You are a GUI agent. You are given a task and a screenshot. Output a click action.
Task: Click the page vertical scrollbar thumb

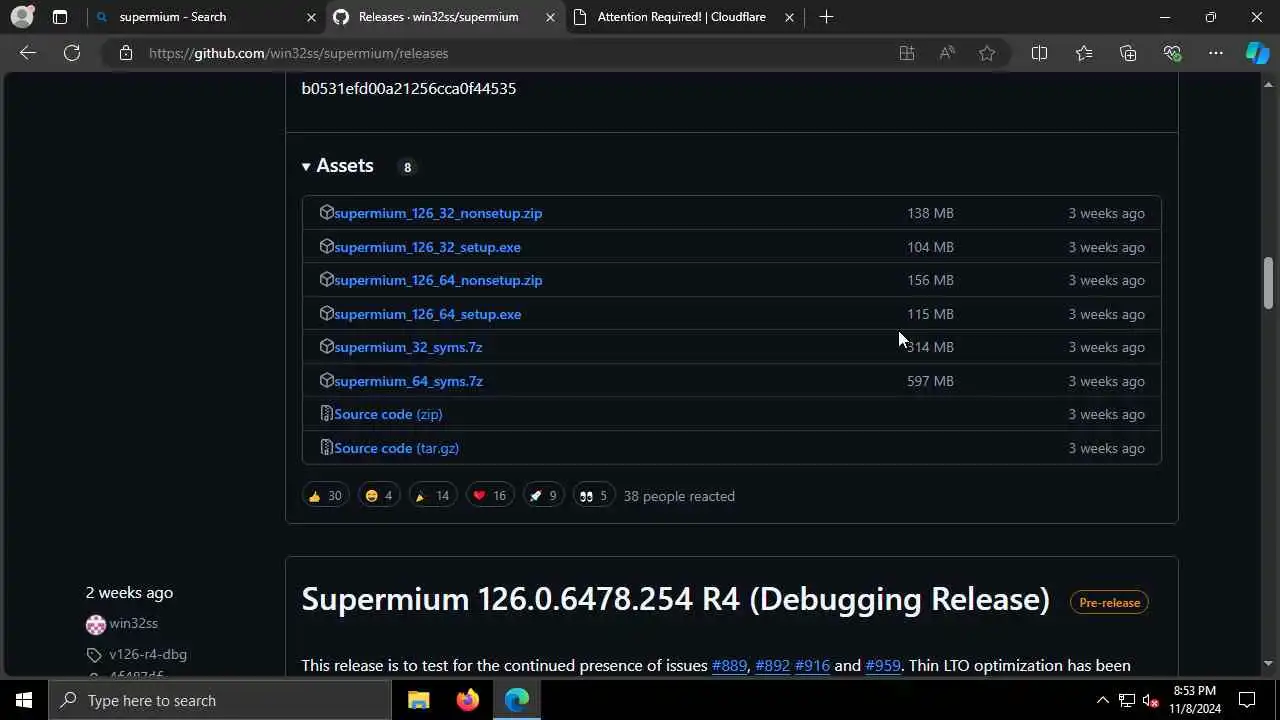(x=1268, y=283)
